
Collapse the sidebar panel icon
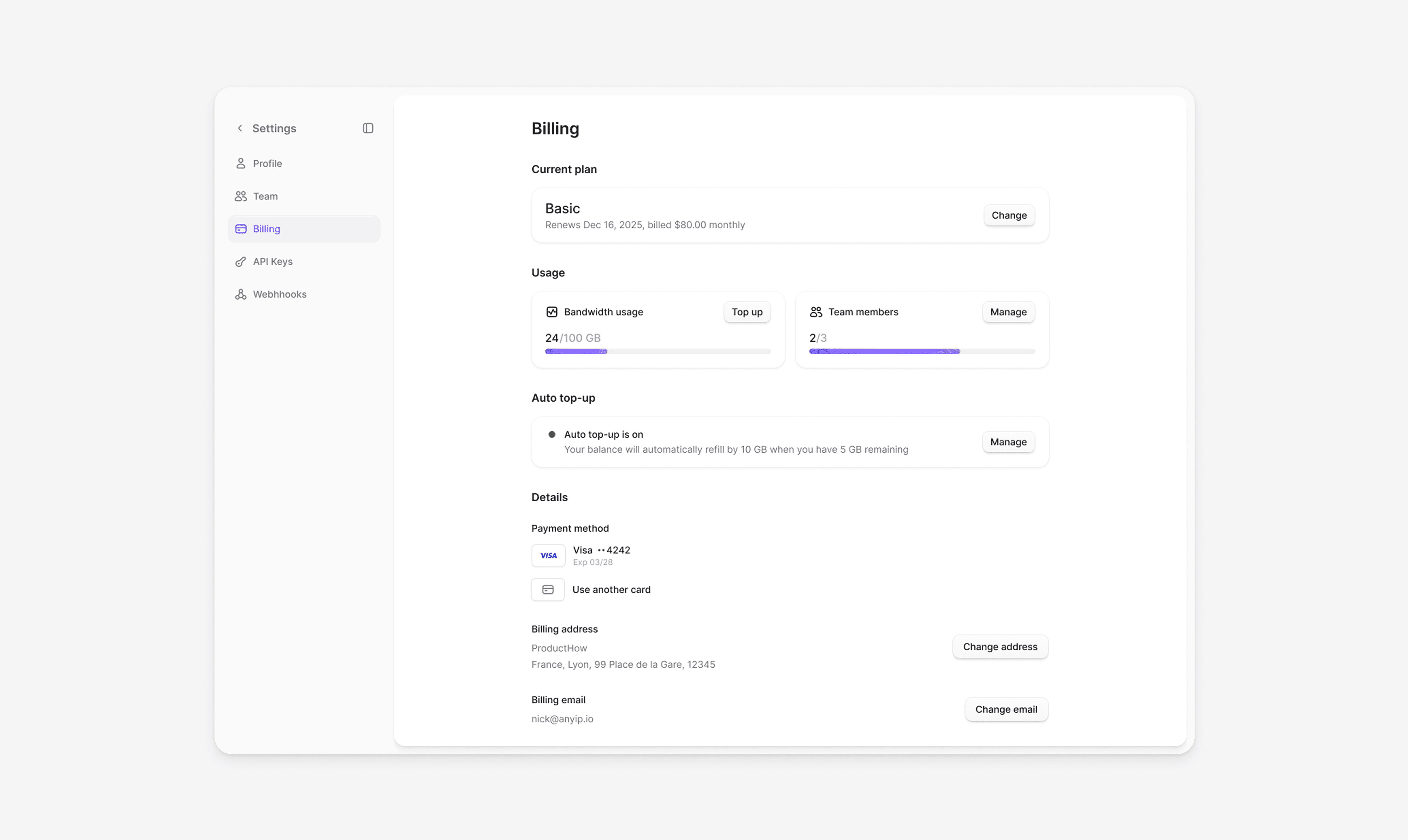click(x=368, y=128)
